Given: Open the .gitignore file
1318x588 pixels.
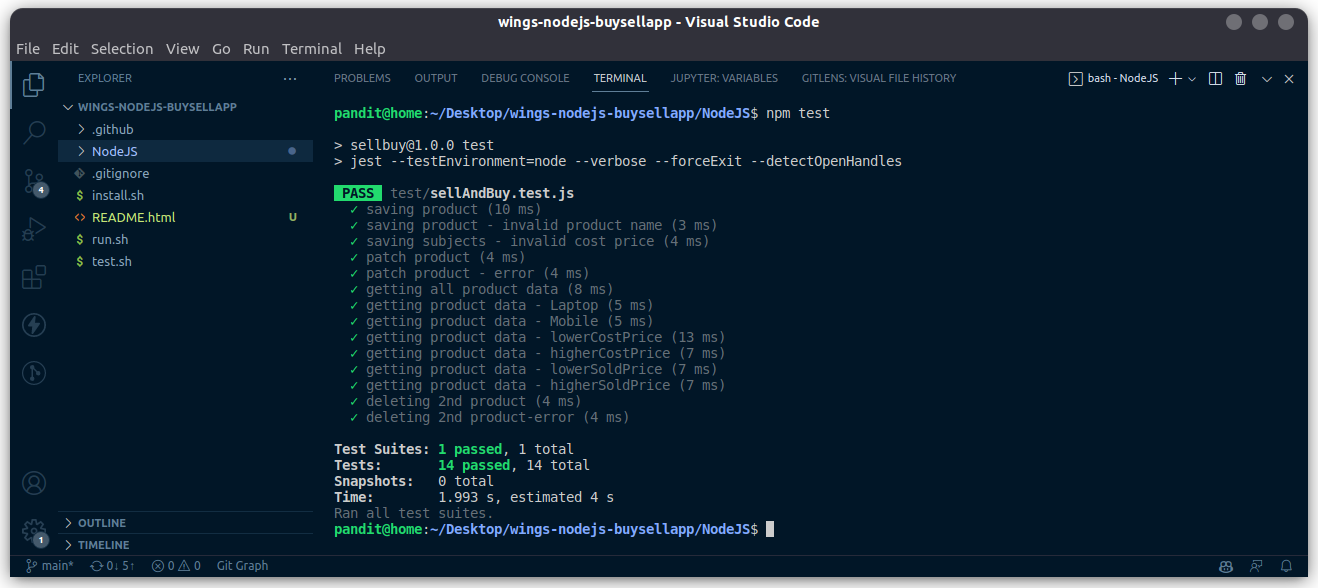Looking at the screenshot, I should click(x=185, y=173).
